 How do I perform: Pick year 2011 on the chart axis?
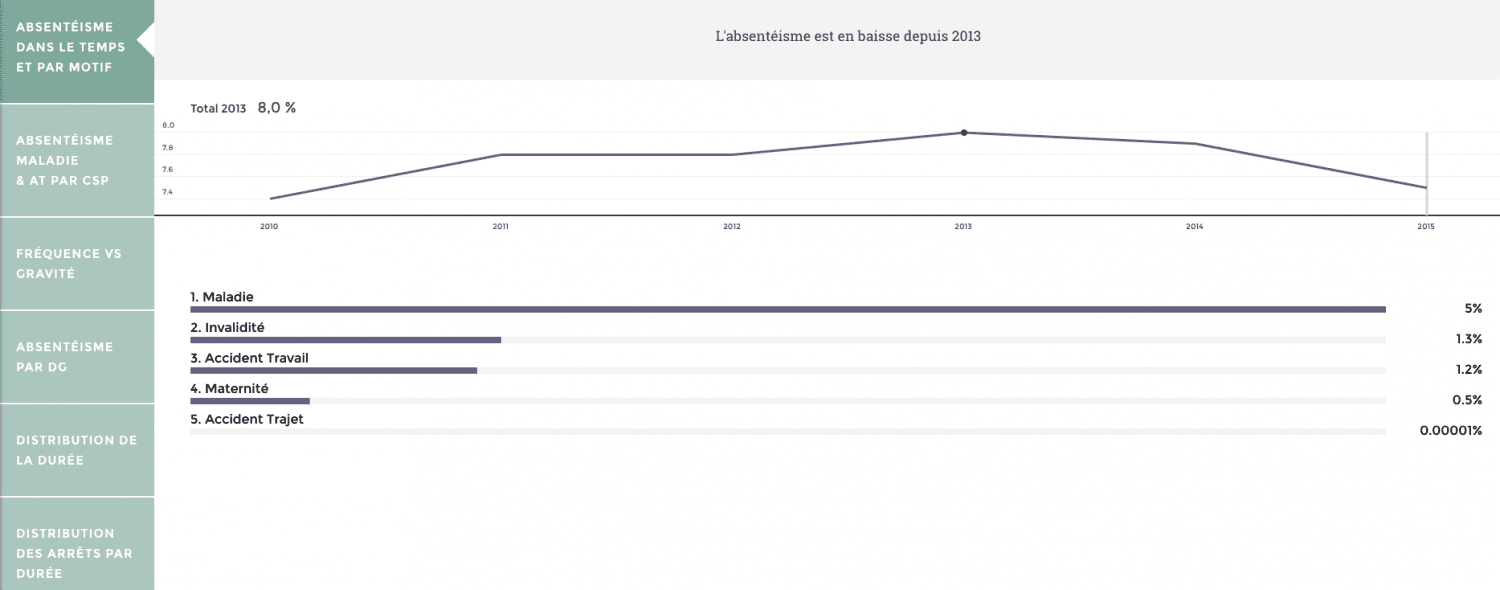pyautogui.click(x=501, y=227)
